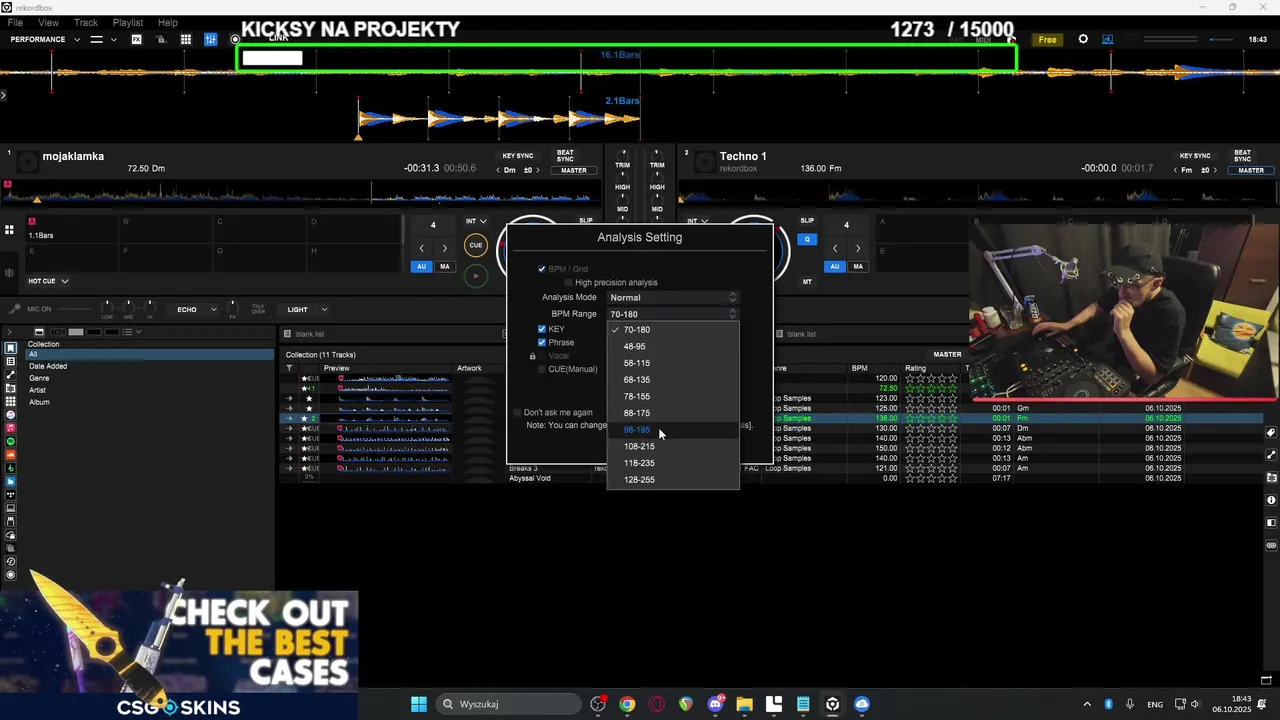
Task: Open the Track menu
Action: [86, 22]
